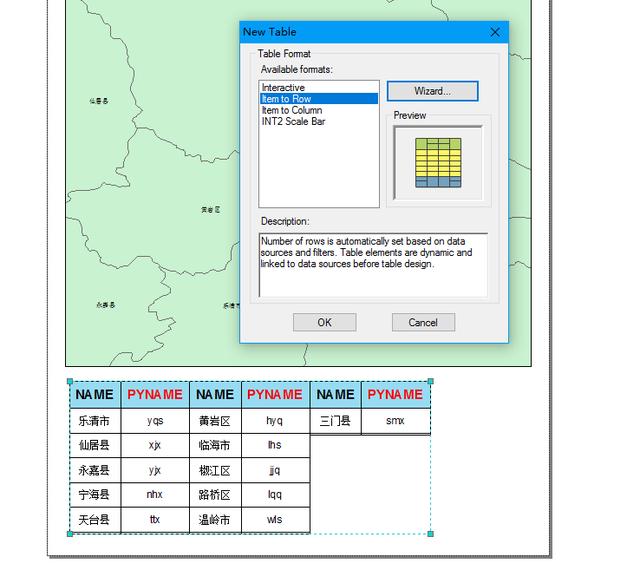Viewport: 640px width, 570px height.
Task: Click the table preview thumbnail
Action: click(438, 163)
